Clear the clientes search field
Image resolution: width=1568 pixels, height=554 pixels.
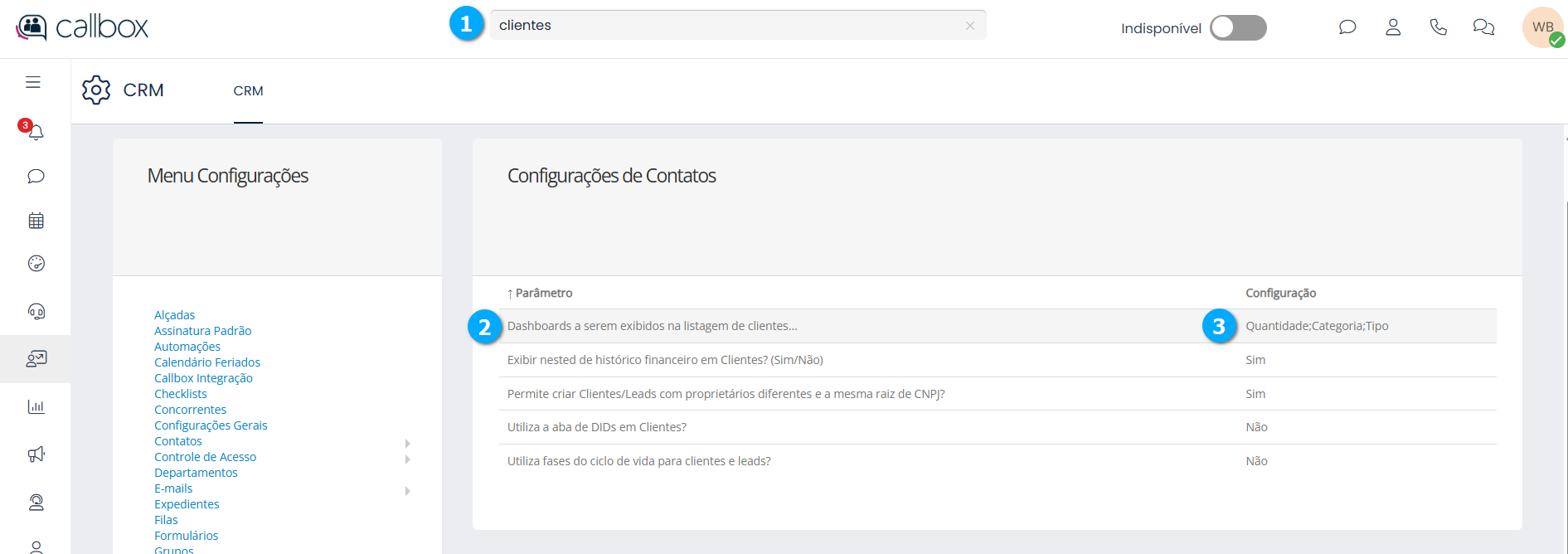[x=969, y=26]
